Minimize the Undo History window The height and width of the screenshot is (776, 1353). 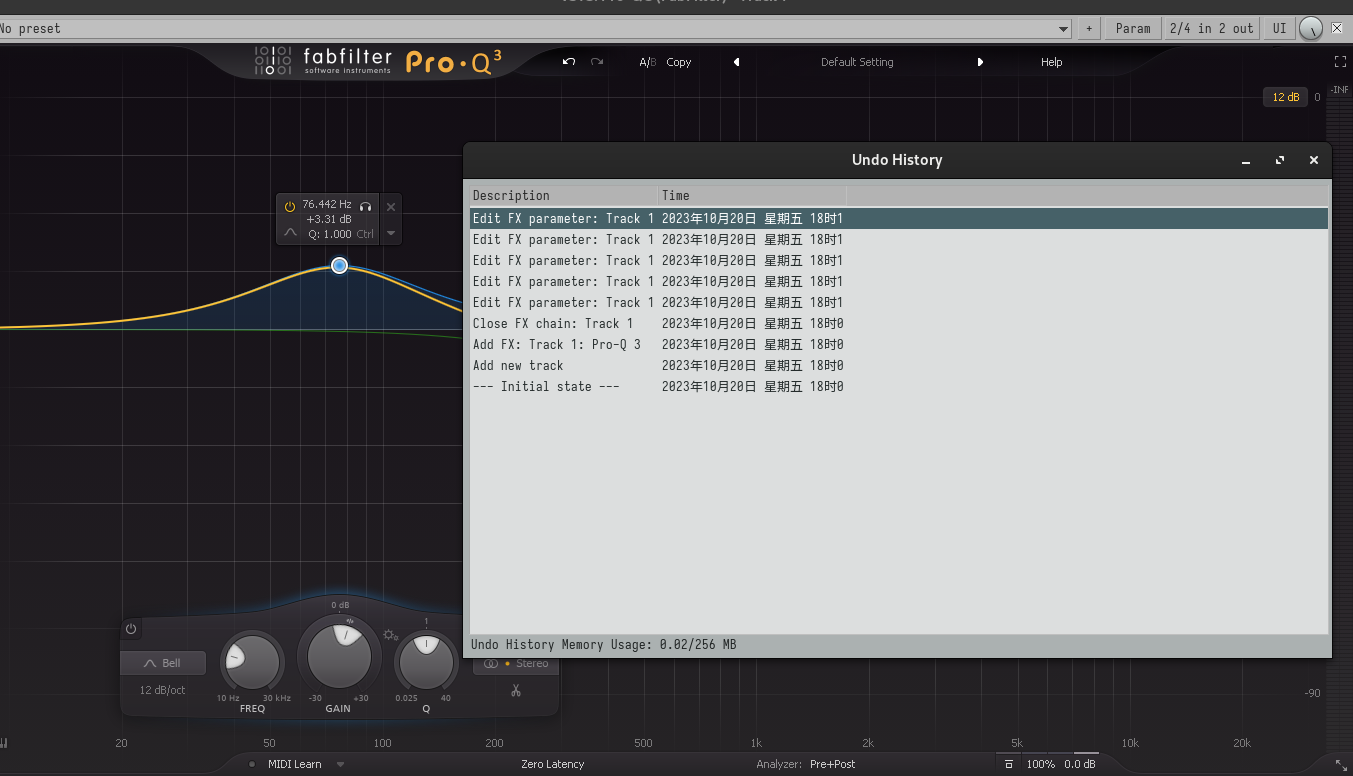(1246, 160)
